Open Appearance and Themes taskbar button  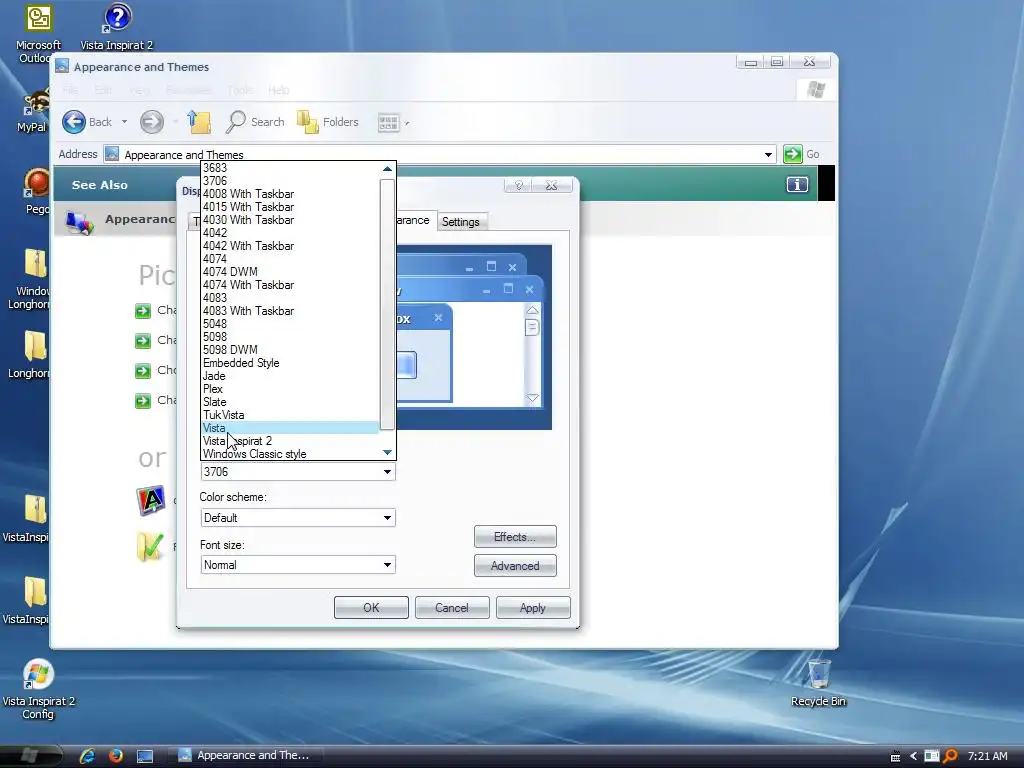pyautogui.click(x=245, y=756)
